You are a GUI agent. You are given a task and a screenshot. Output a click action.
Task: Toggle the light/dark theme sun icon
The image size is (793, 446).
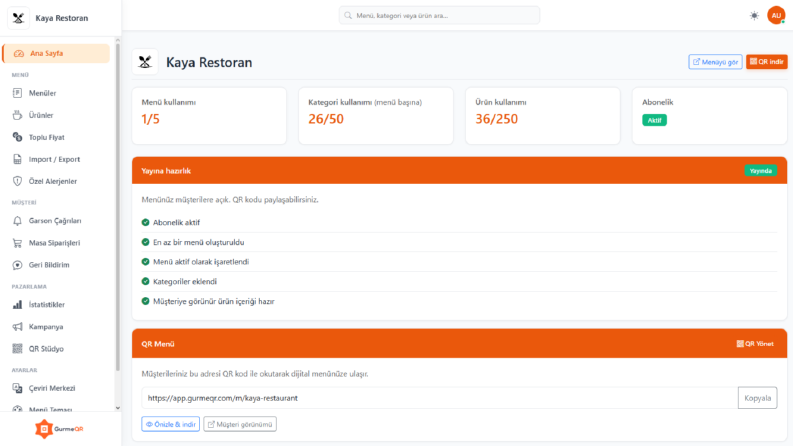point(754,16)
